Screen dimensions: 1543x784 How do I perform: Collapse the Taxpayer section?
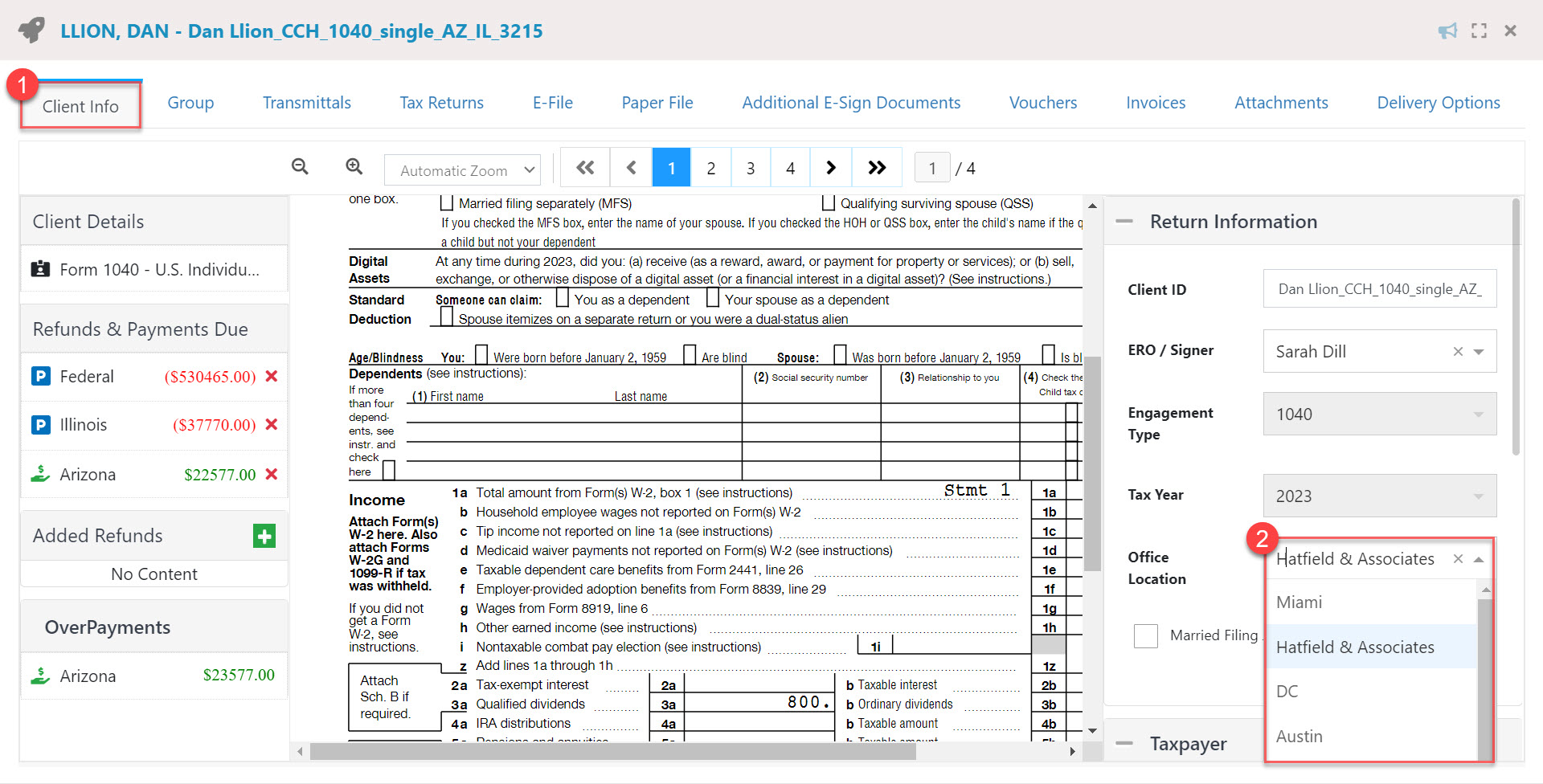1124,744
